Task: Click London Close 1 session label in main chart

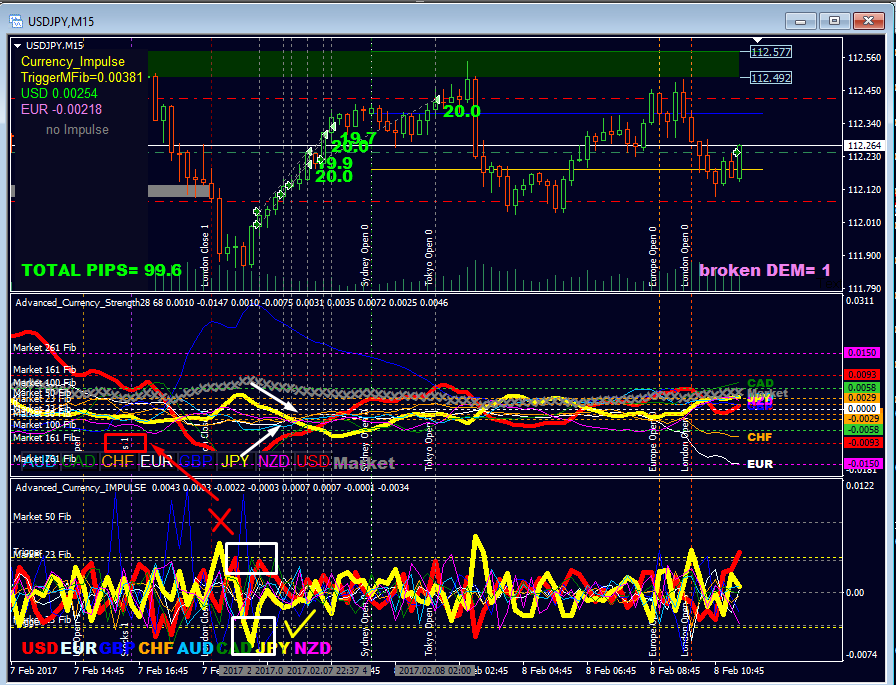Action: tap(205, 255)
